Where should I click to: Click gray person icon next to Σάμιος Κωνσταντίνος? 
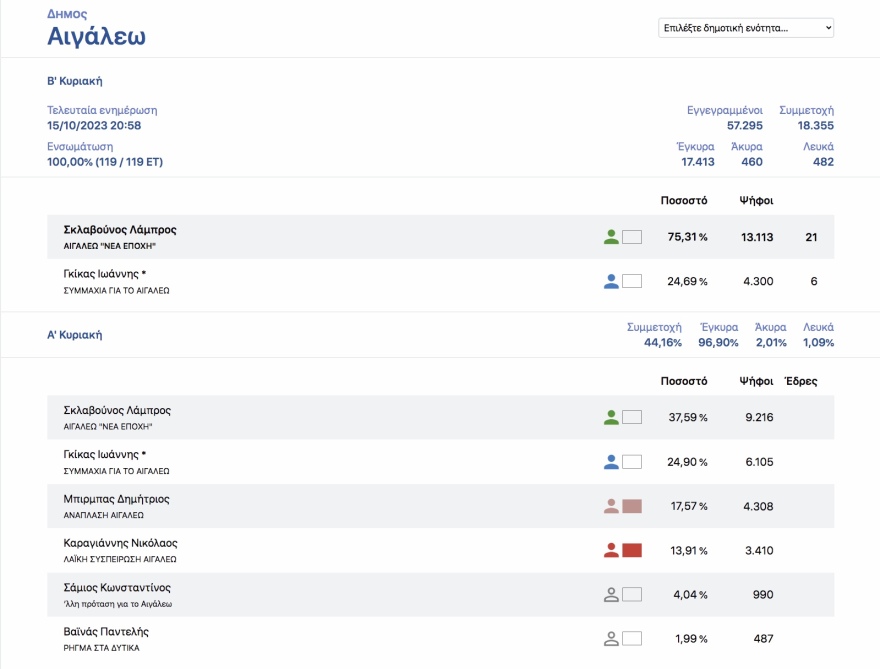click(611, 594)
